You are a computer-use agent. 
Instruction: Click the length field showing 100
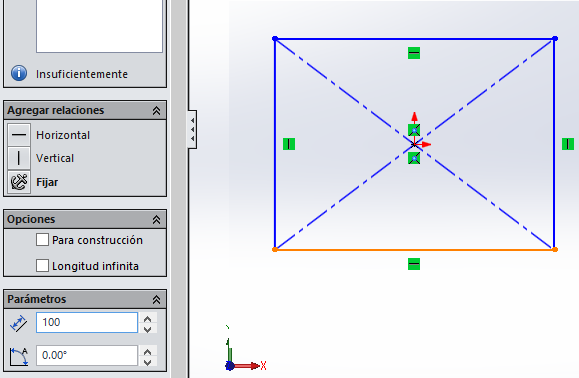coord(87,322)
